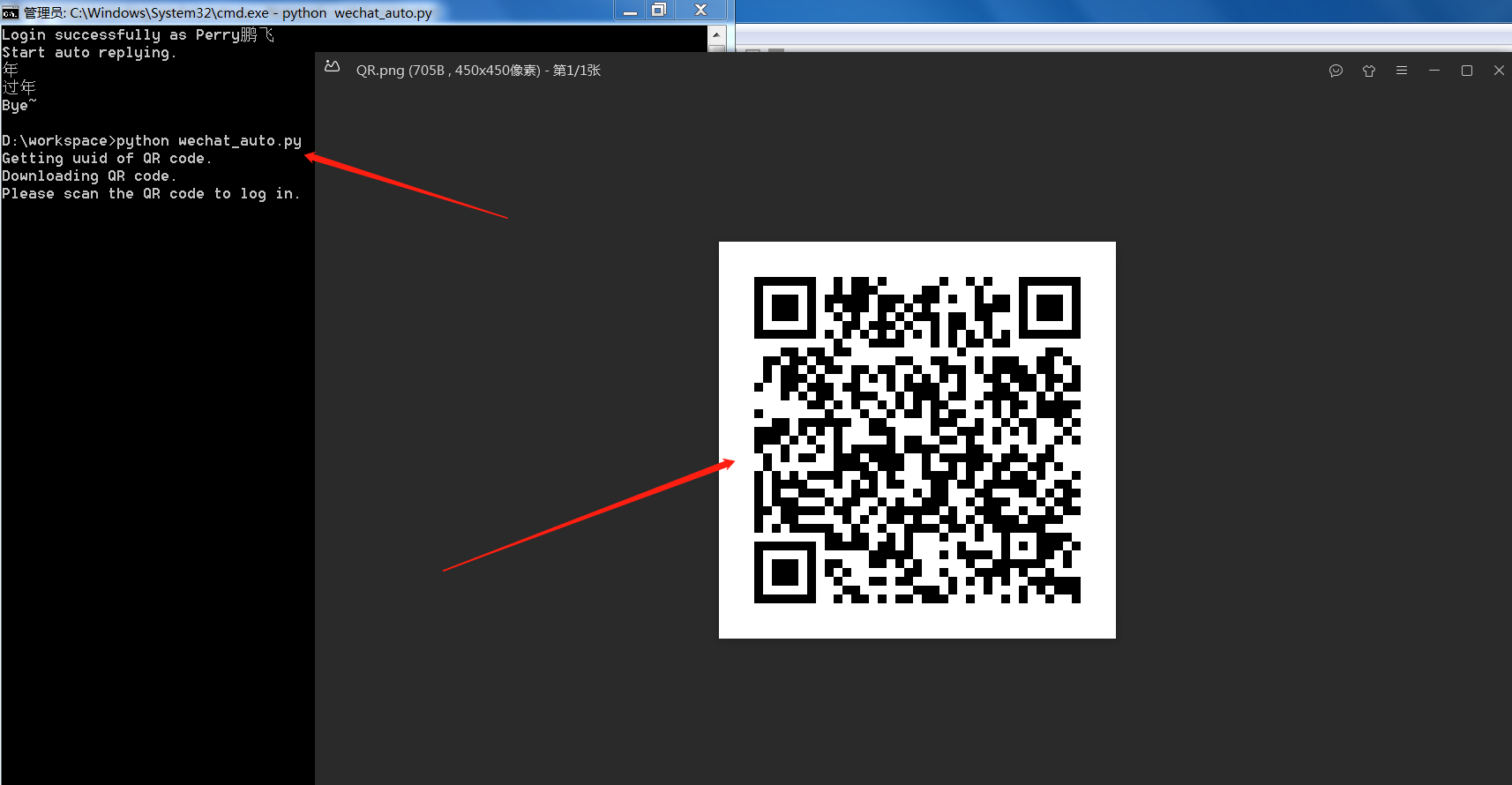Click the cmd window system icon
The width and height of the screenshot is (1512, 785).
11,12
